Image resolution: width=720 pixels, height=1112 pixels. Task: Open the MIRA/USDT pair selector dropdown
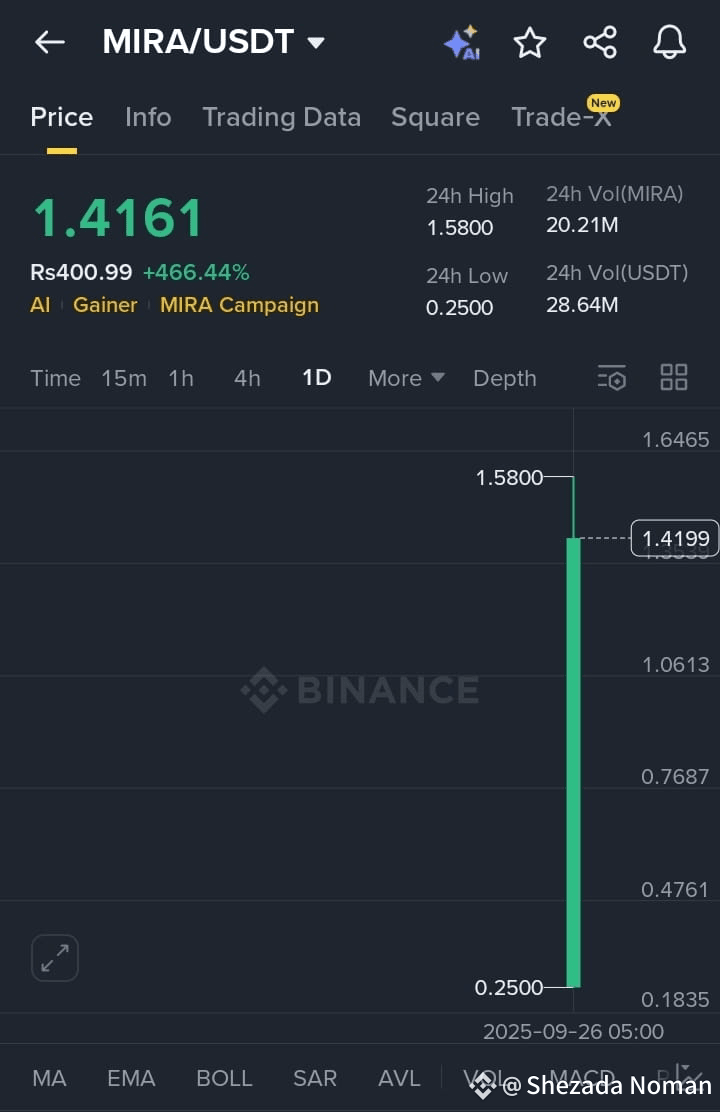click(x=214, y=42)
